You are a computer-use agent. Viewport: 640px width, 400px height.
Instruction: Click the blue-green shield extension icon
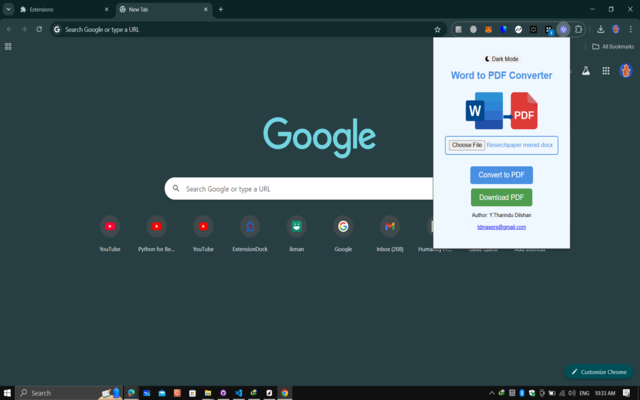[503, 29]
